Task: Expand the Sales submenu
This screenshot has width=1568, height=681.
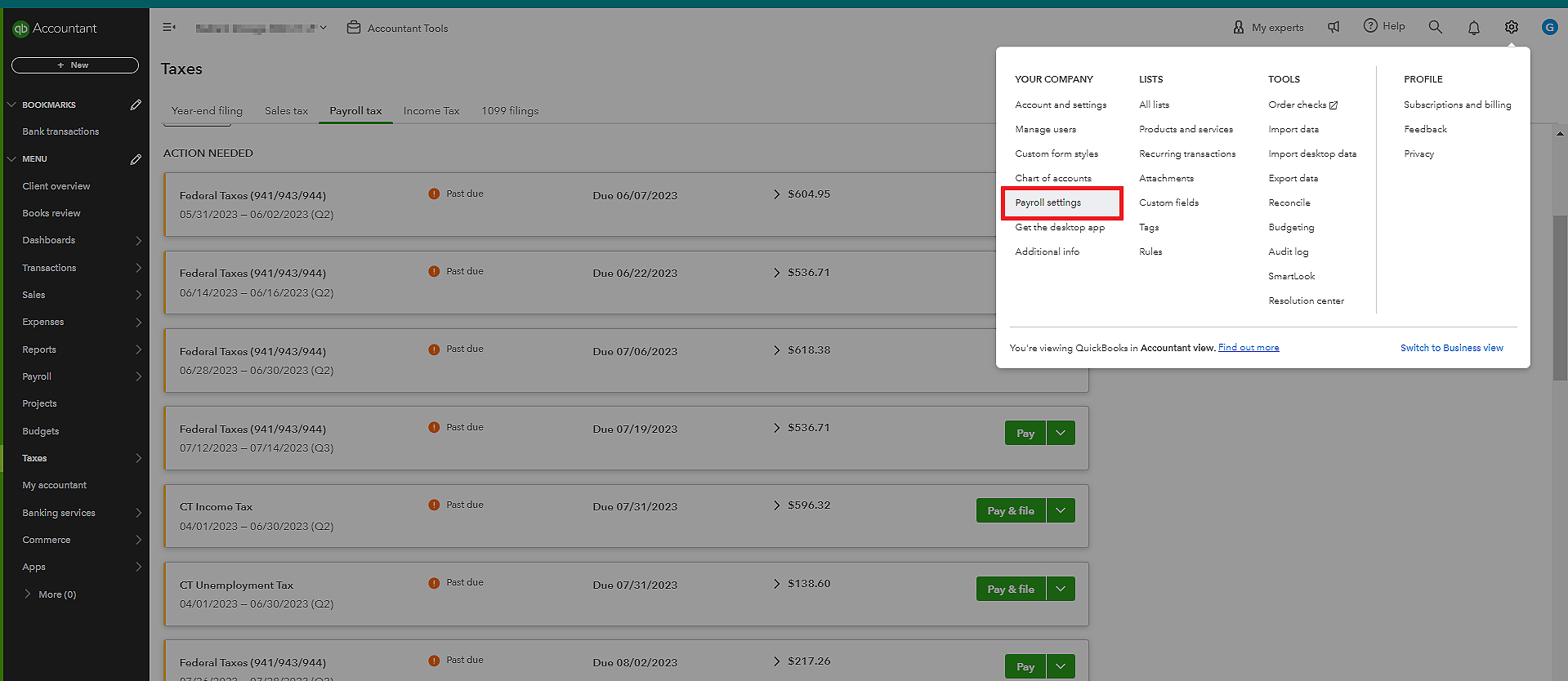Action: (138, 295)
